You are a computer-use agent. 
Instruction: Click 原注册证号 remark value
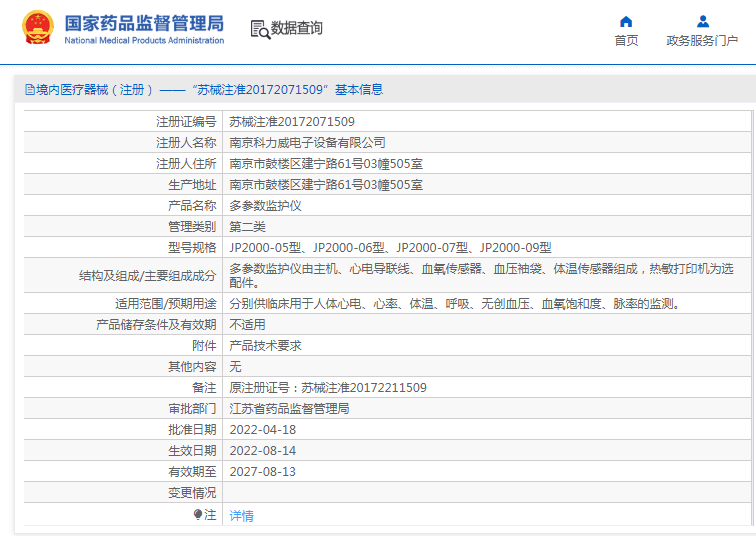(328, 388)
